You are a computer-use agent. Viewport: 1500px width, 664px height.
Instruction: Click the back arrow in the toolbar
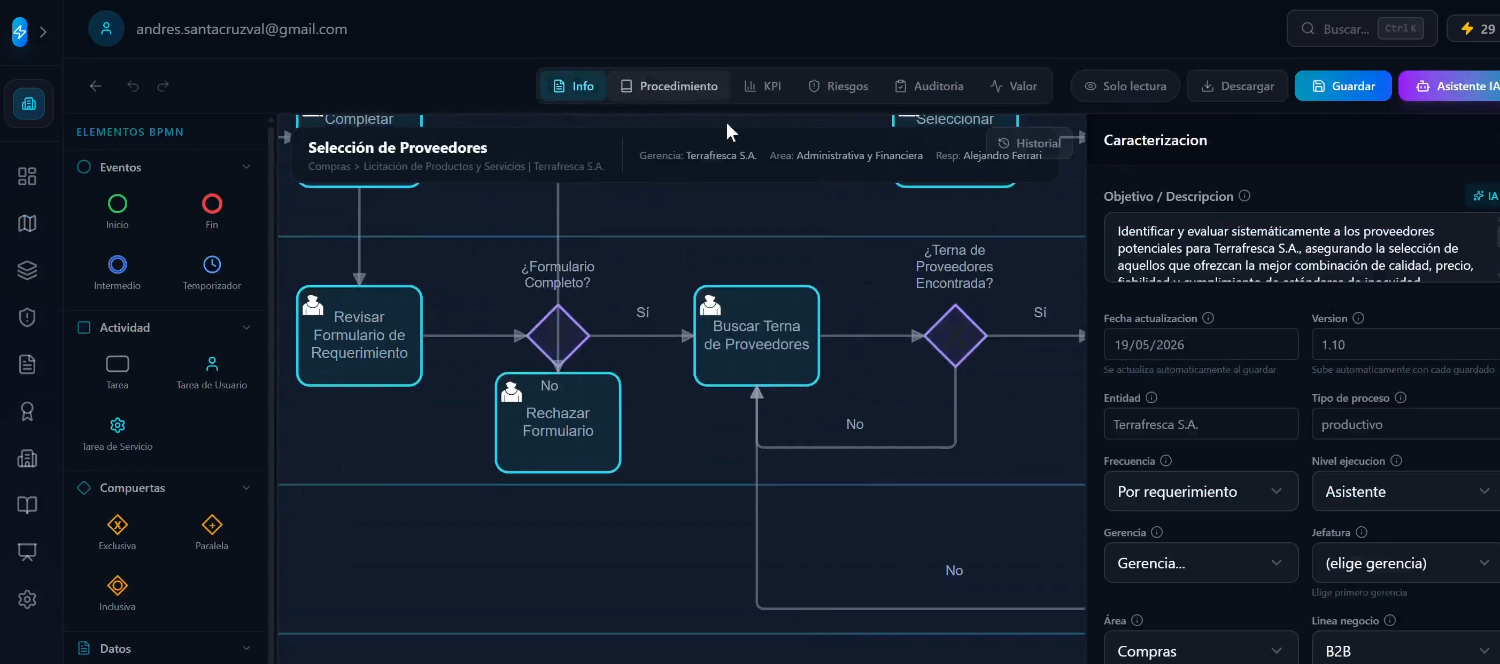[x=96, y=86]
